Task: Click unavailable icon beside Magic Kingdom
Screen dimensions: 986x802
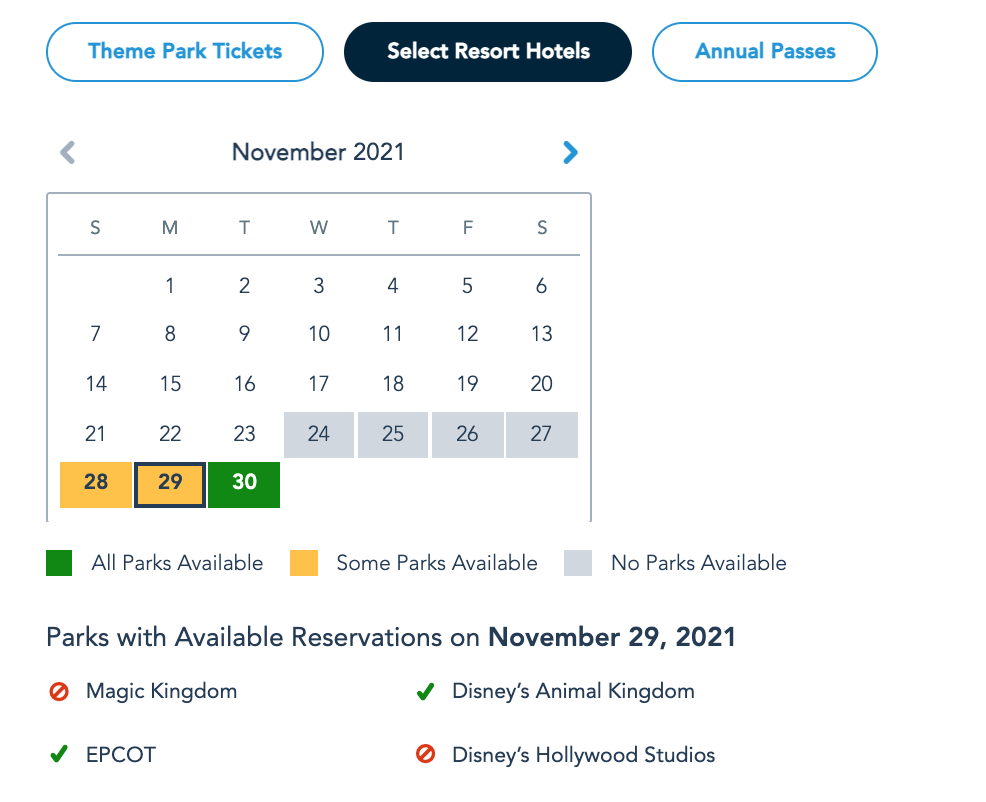Action: click(59, 691)
